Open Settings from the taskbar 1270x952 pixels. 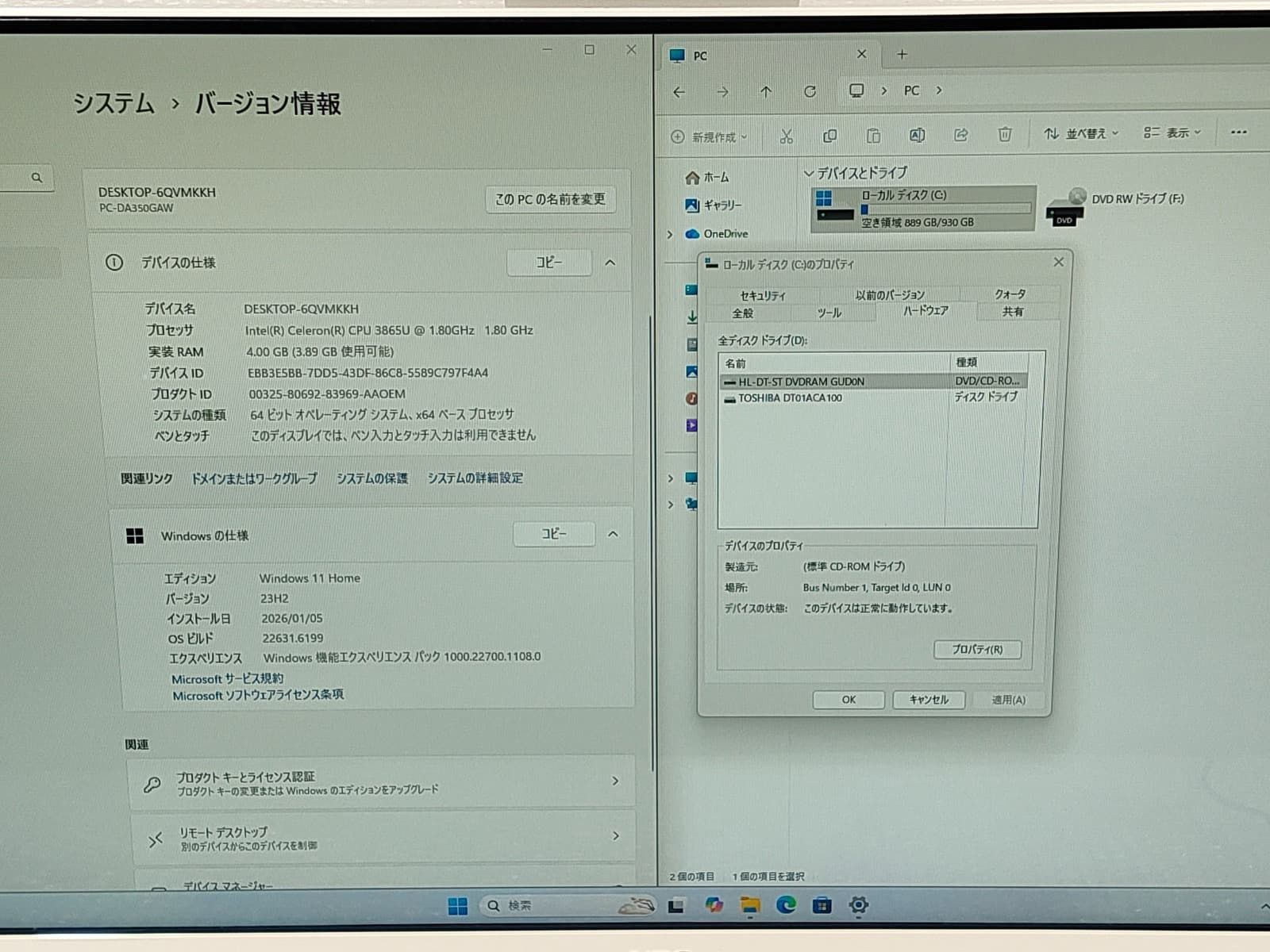[x=858, y=904]
